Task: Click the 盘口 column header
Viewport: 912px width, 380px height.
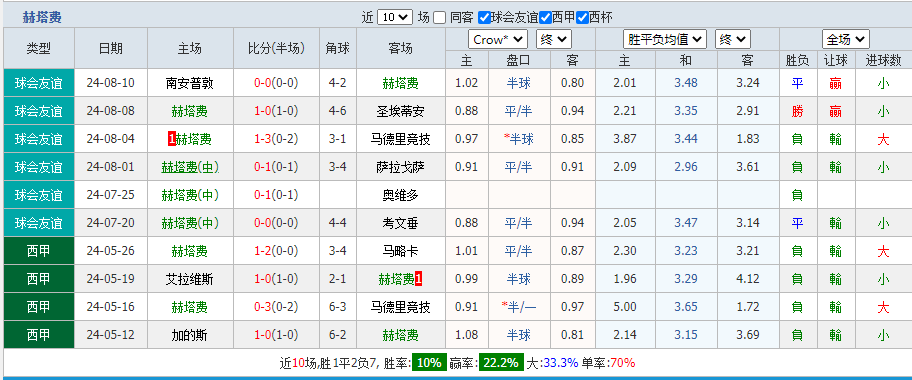Action: click(x=518, y=60)
